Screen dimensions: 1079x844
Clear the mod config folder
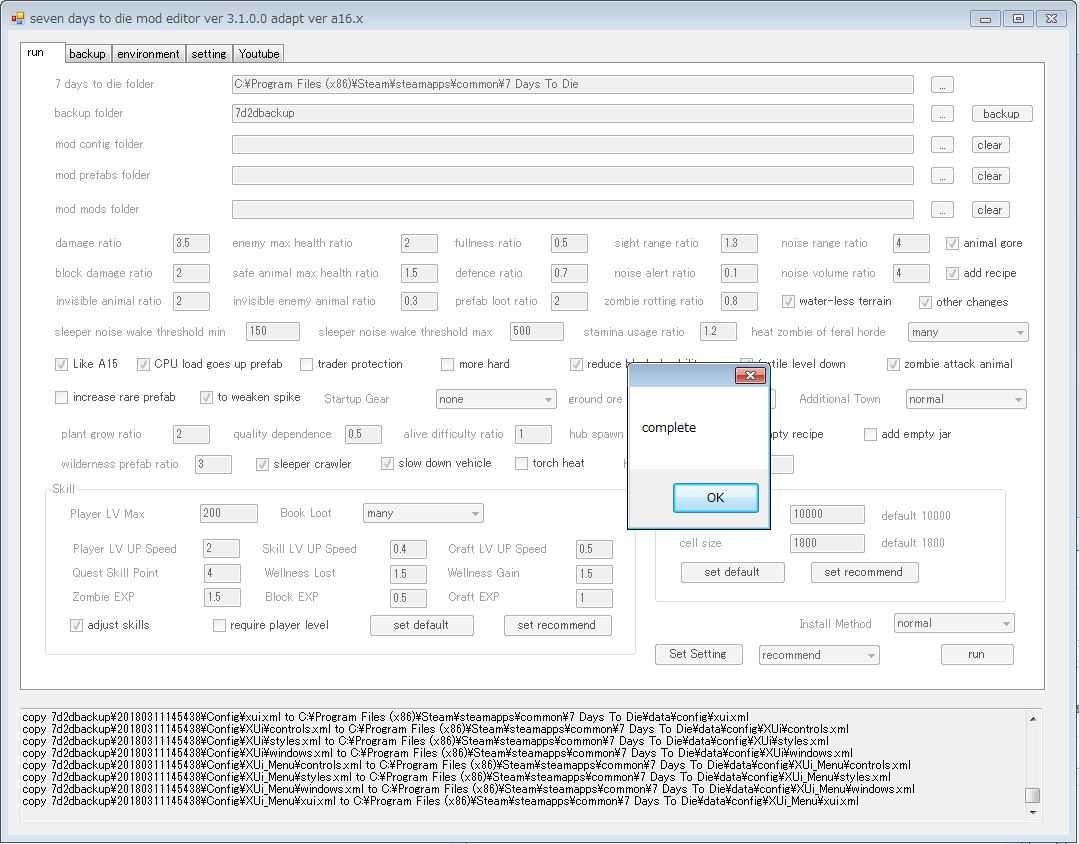990,145
